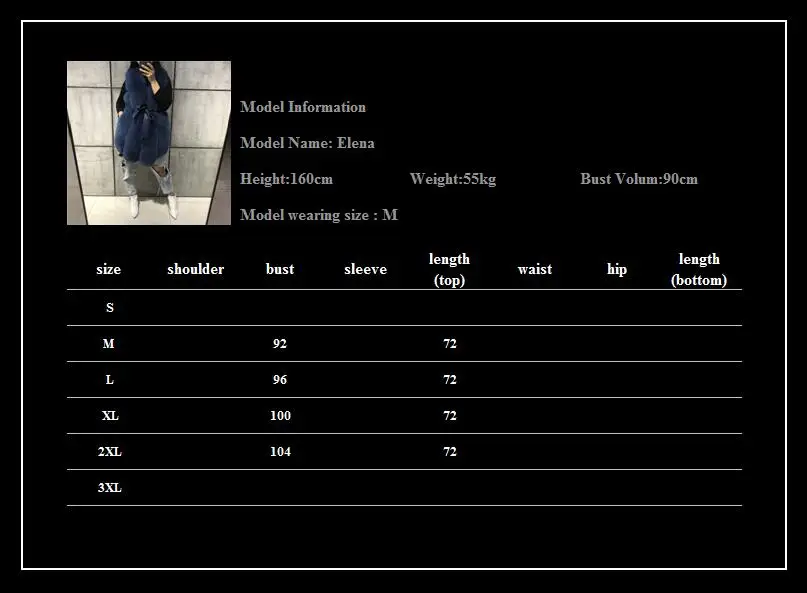Click the 'hip' column header

[617, 269]
